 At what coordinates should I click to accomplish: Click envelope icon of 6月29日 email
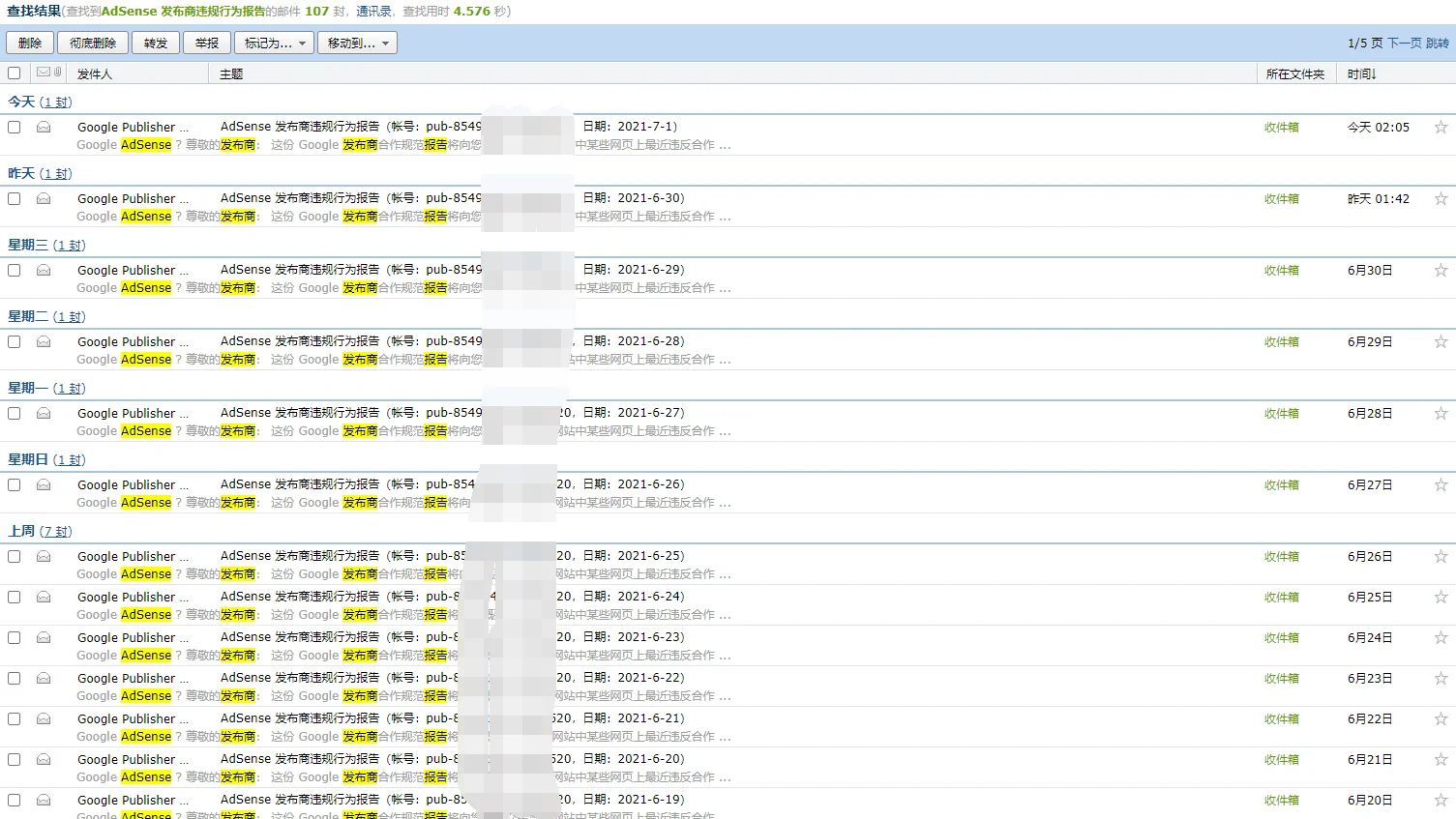[x=44, y=341]
